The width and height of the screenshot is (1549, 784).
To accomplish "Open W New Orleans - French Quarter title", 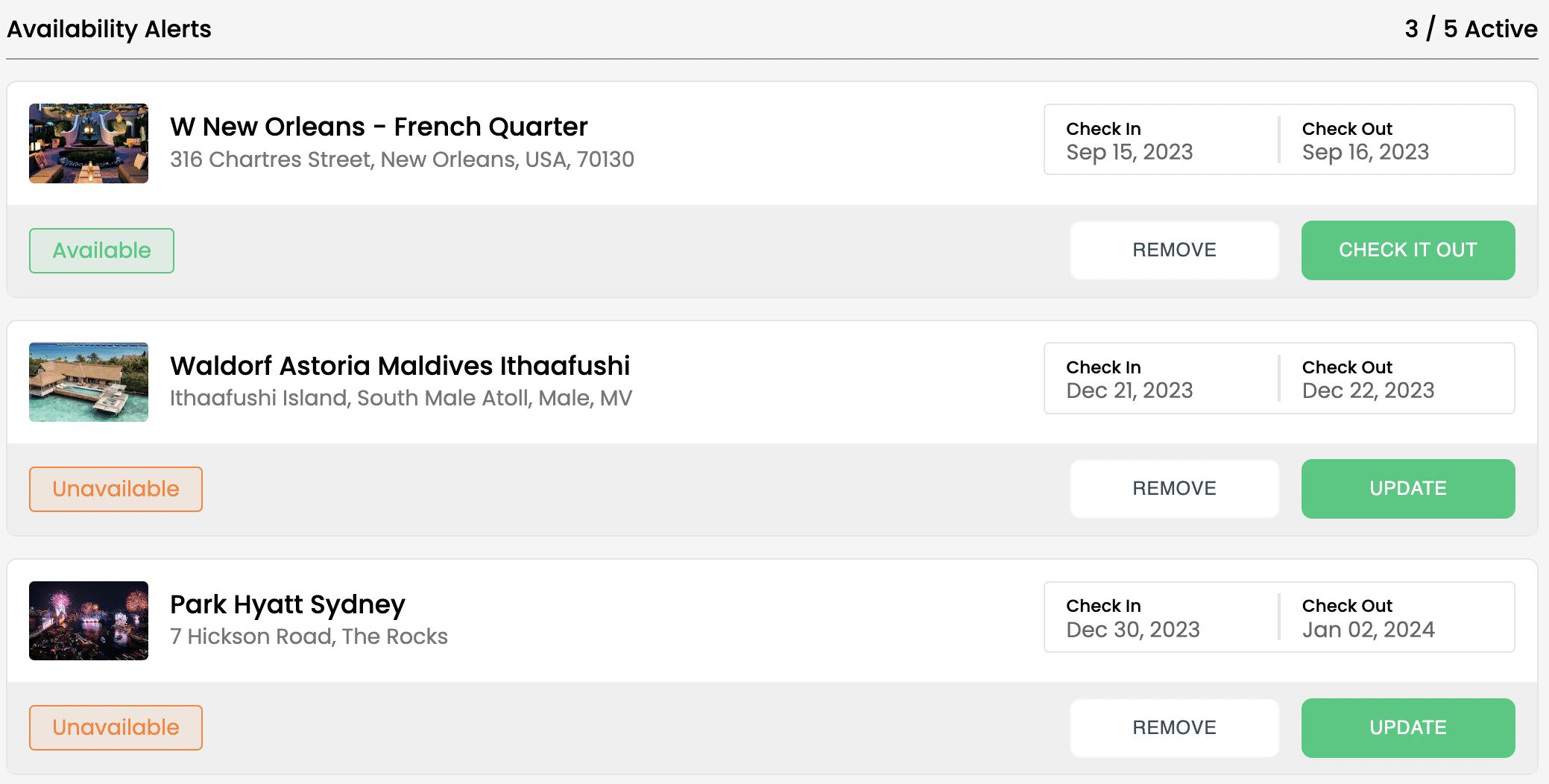I will 379,127.
